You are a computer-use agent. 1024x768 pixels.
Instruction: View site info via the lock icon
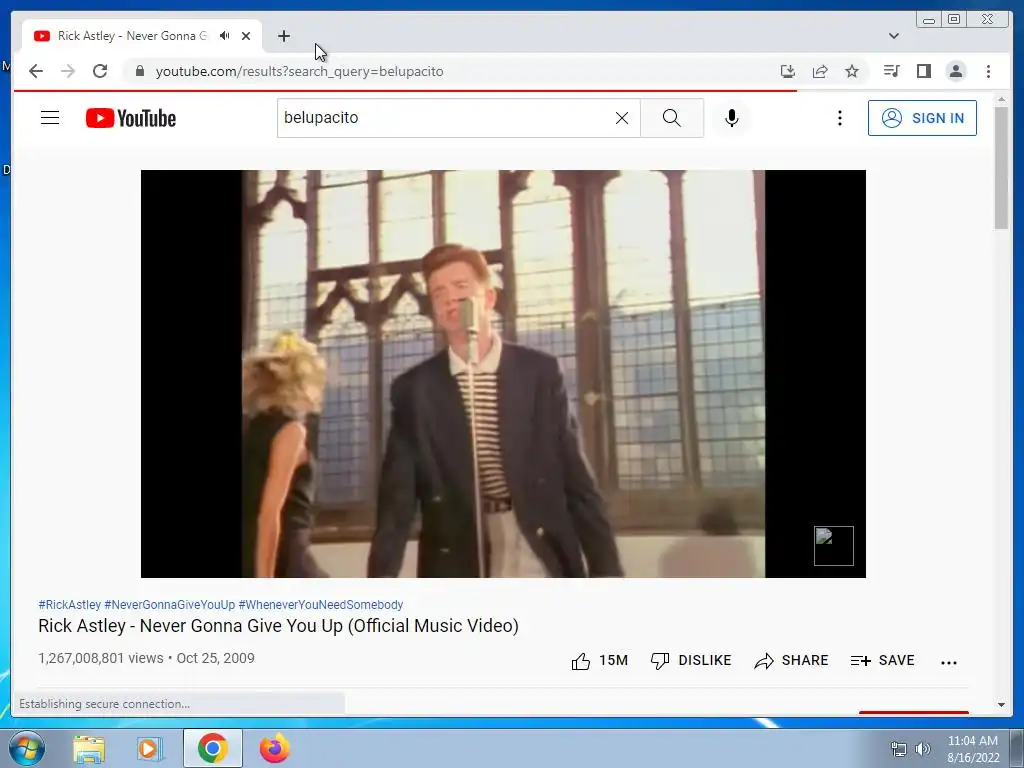tap(140, 71)
